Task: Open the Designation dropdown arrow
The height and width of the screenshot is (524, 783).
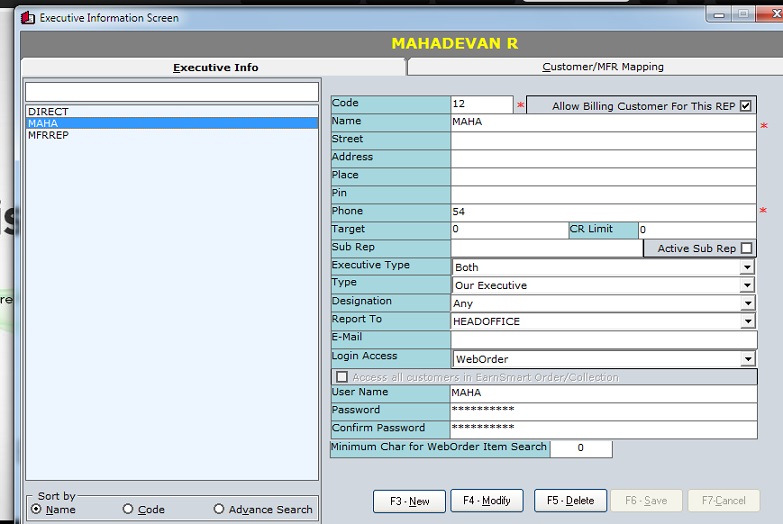Action: click(x=748, y=303)
